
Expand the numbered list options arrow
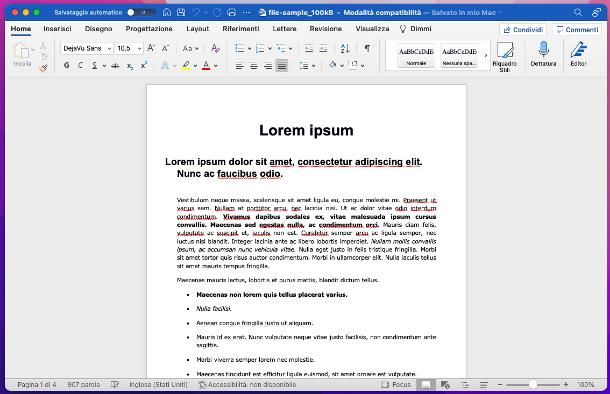coord(270,49)
